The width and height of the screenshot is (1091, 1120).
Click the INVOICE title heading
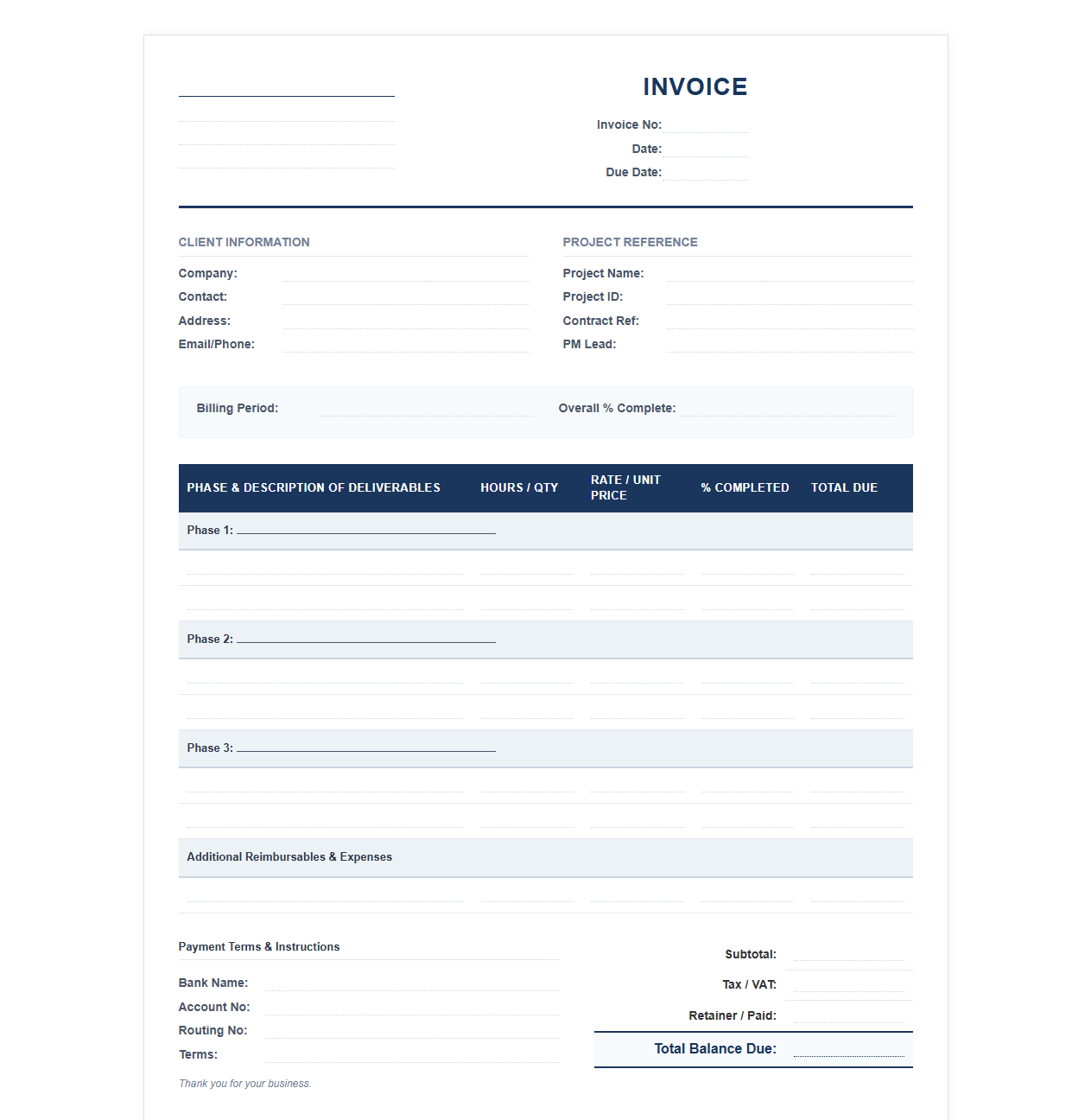tap(695, 86)
